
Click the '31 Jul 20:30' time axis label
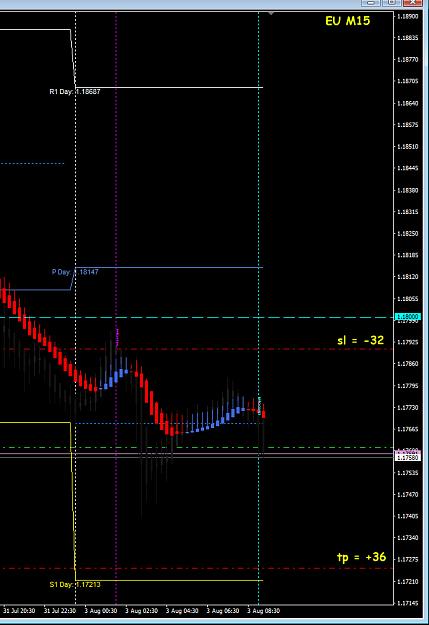coord(19,611)
